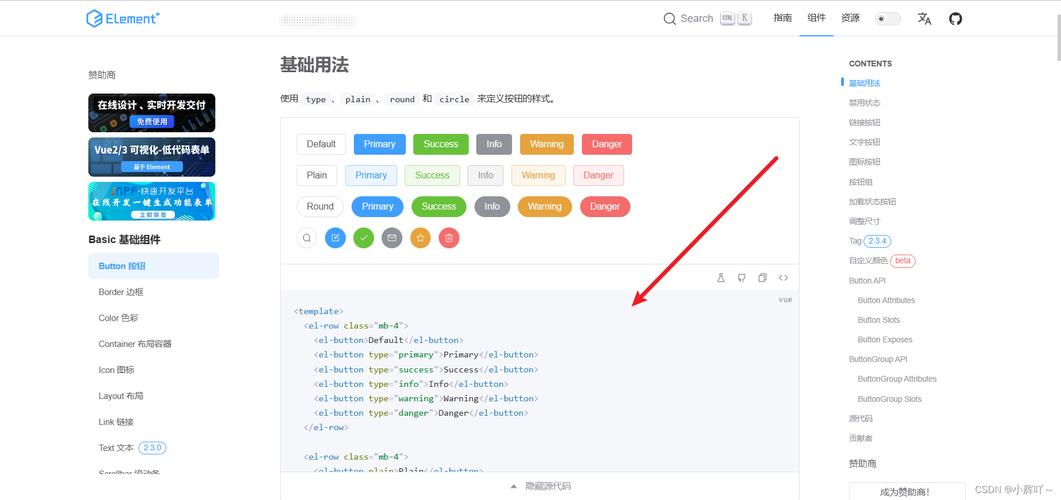
Task: Select Button 按钮 in sidebar
Action: (x=154, y=266)
